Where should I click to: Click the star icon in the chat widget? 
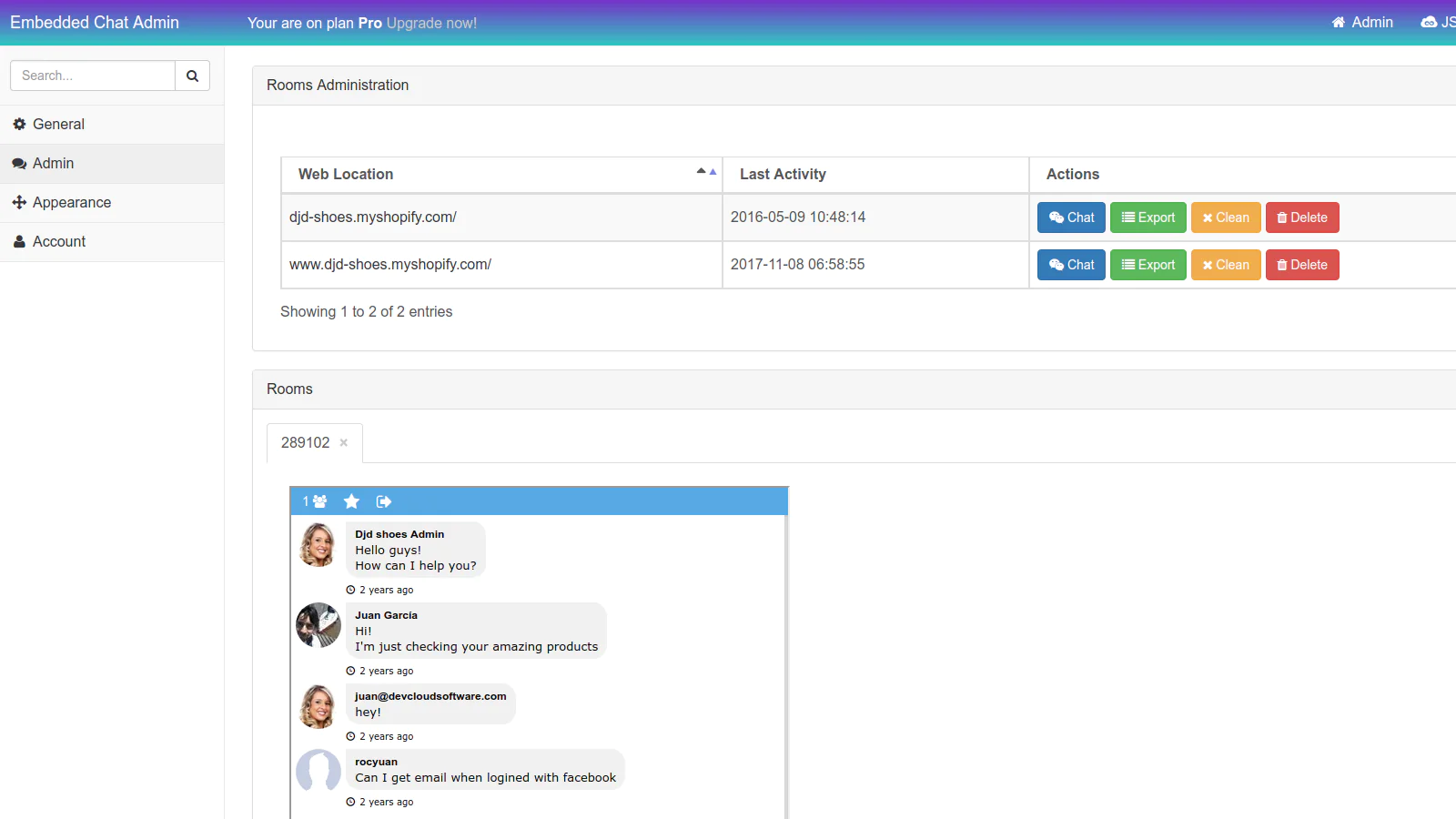pyautogui.click(x=351, y=500)
